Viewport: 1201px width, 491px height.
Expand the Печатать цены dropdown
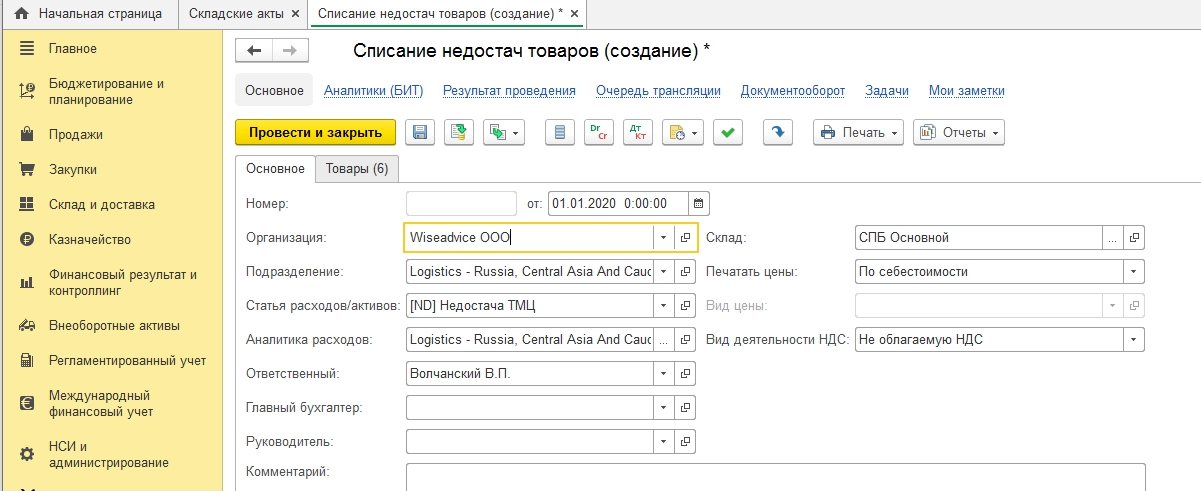pyautogui.click(x=1133, y=271)
